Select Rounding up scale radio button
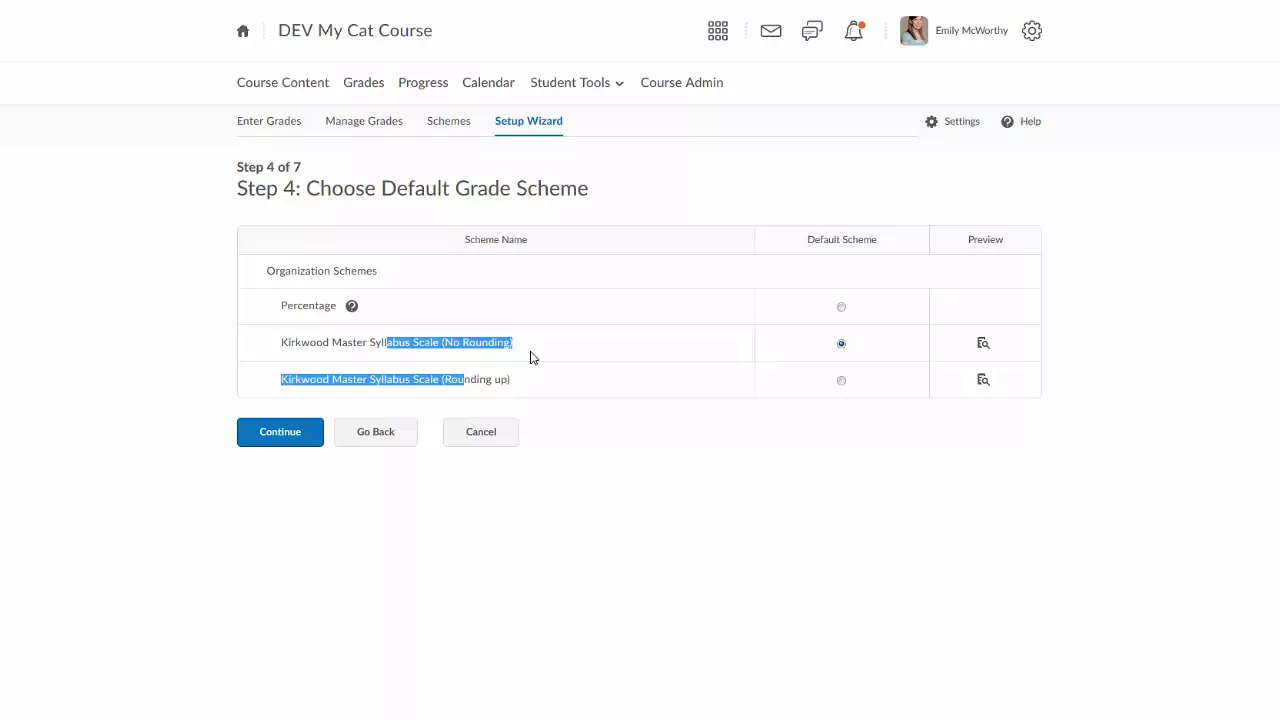Viewport: 1280px width, 720px height. 841,380
